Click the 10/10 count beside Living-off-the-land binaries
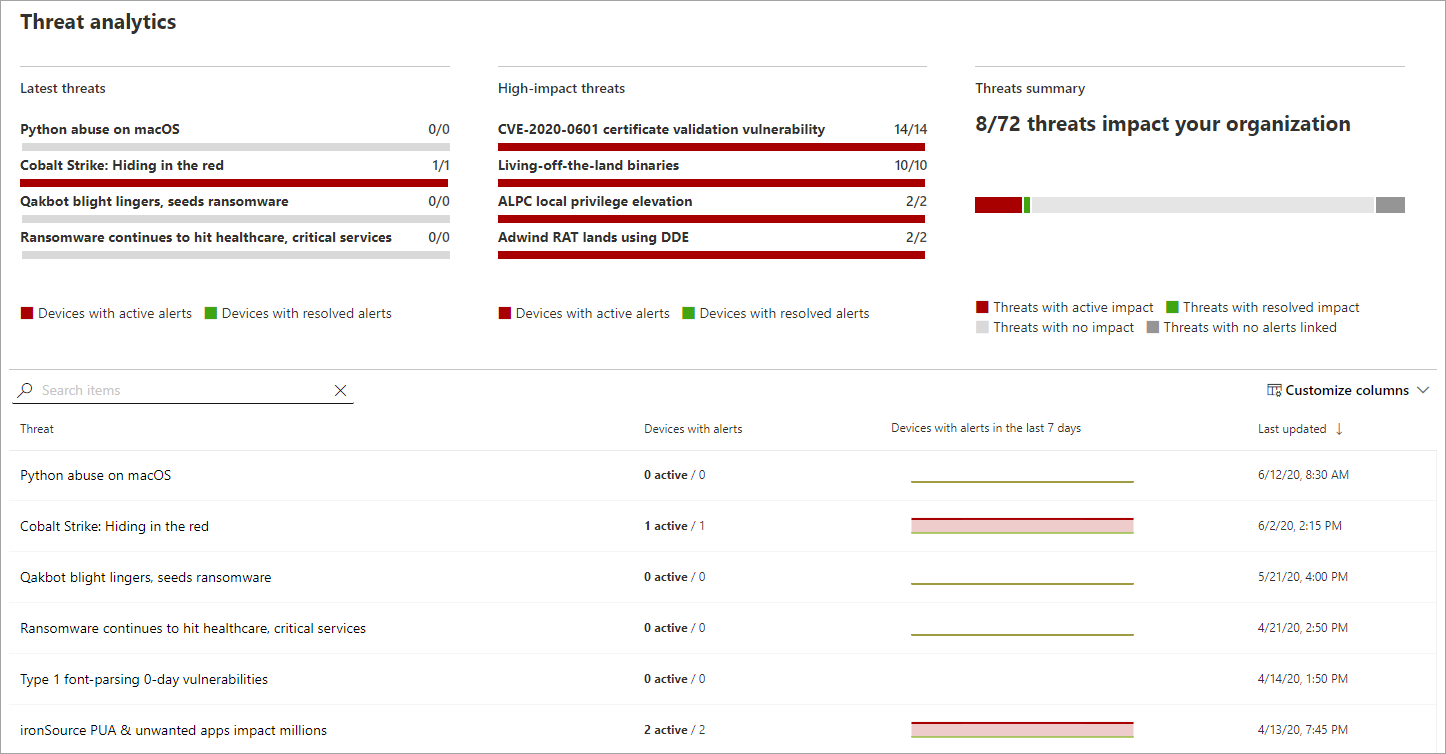Screen dimensions: 1446x754 (x=911, y=165)
